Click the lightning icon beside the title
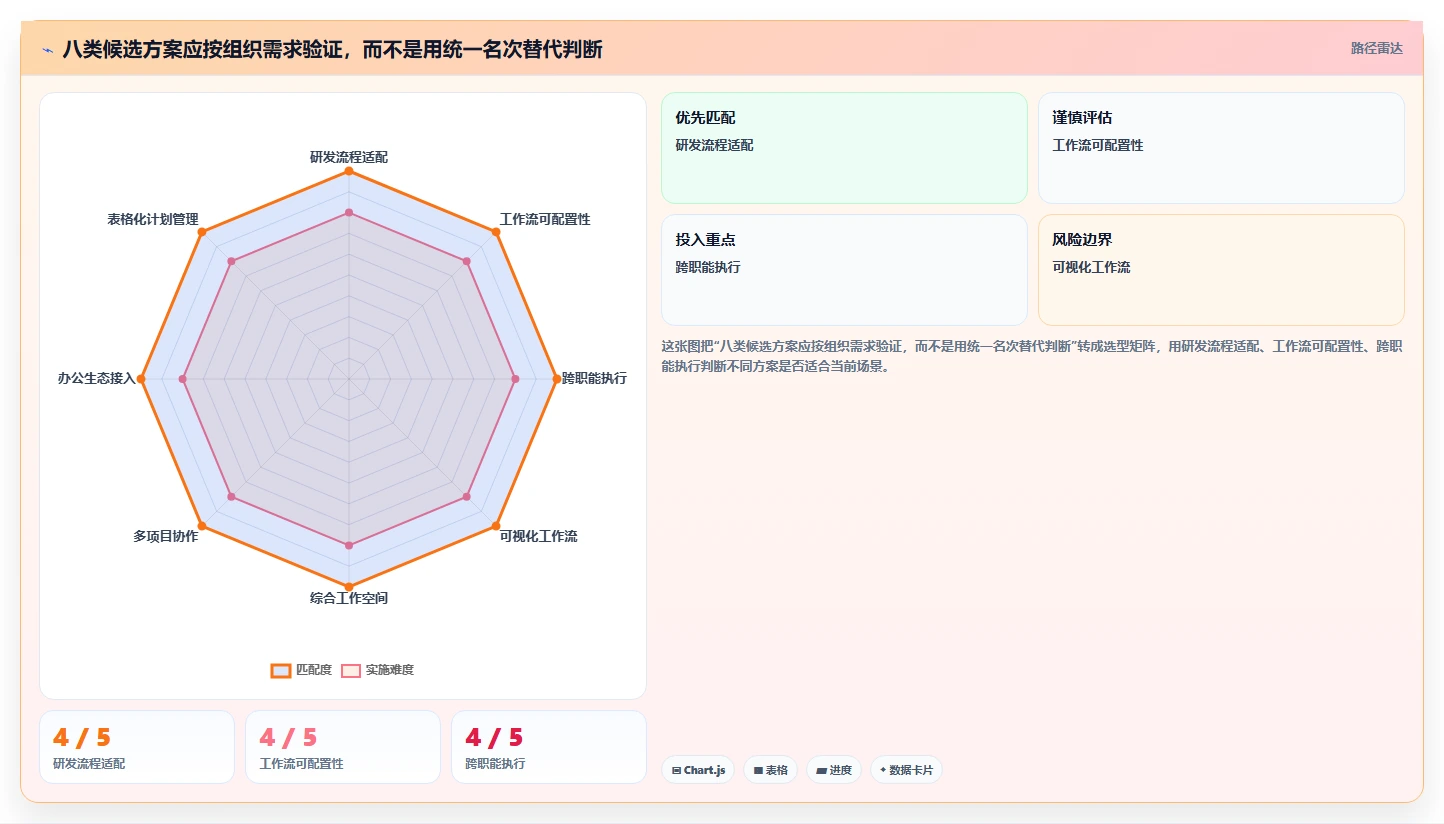The height and width of the screenshot is (824, 1444). (47, 50)
